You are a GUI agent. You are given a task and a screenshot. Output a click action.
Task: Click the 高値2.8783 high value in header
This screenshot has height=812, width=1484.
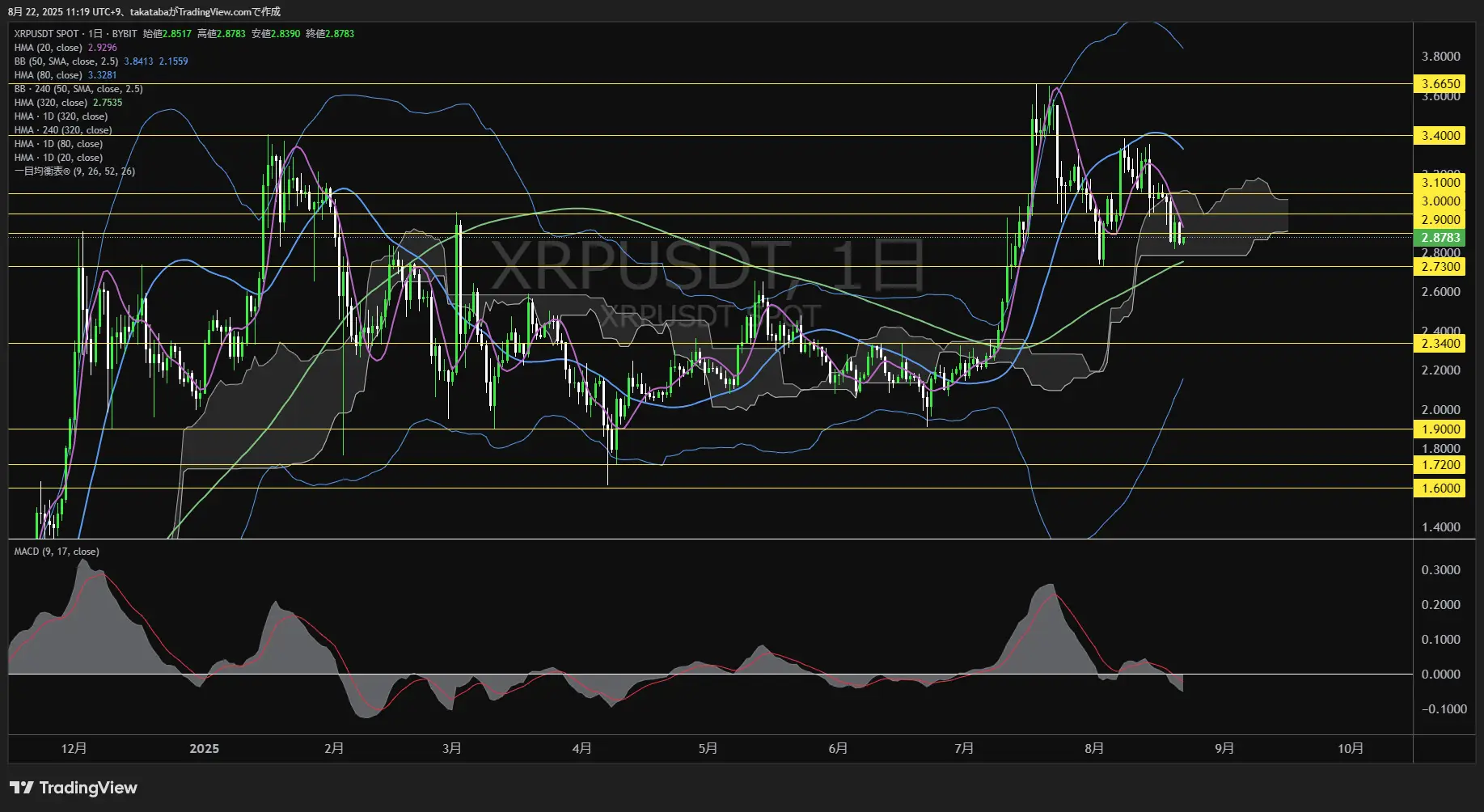[x=222, y=33]
